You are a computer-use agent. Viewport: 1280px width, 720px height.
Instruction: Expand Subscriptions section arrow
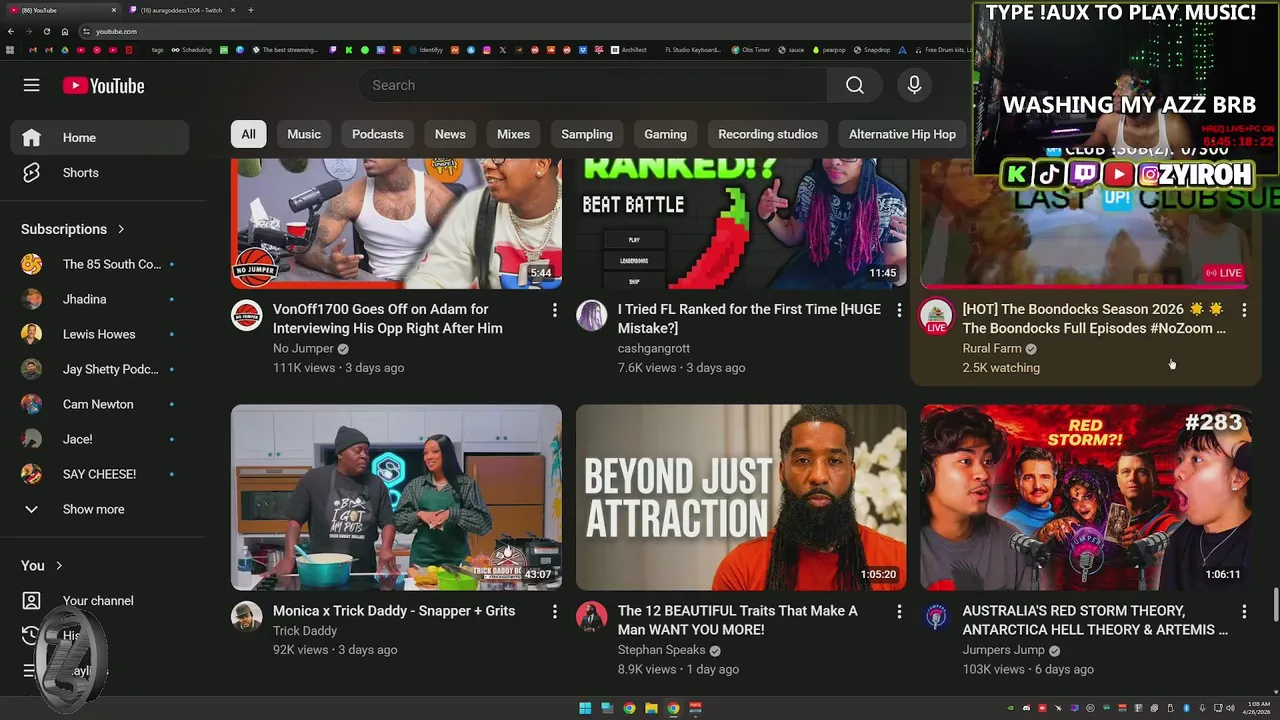coord(121,229)
